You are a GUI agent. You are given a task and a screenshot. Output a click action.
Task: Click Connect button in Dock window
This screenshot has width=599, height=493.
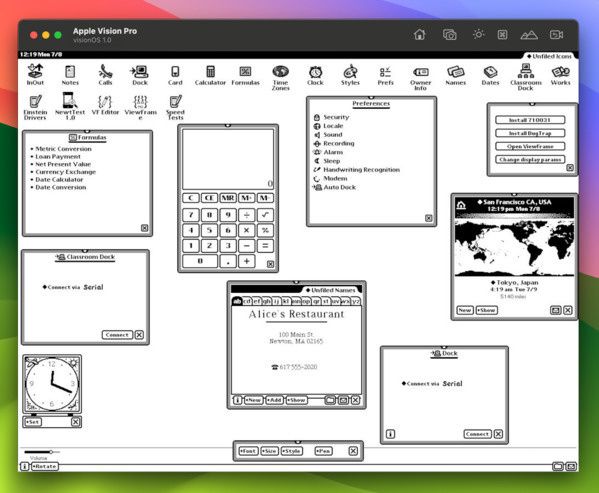[478, 434]
